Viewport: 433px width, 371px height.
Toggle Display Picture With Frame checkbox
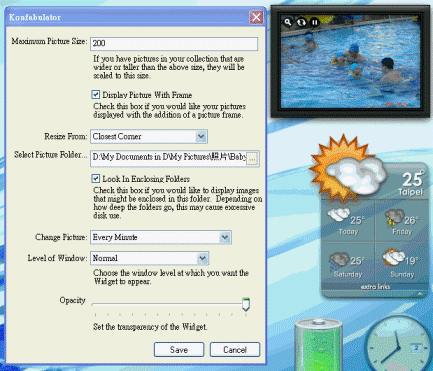[x=96, y=95]
